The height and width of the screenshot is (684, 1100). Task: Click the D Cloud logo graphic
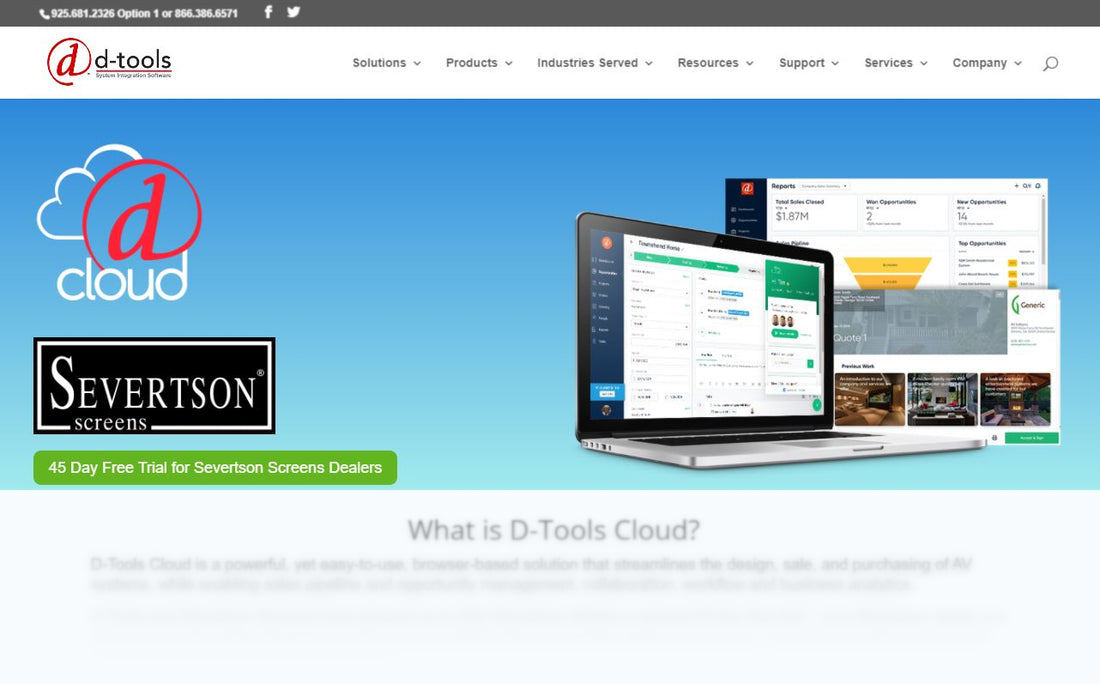click(x=120, y=224)
